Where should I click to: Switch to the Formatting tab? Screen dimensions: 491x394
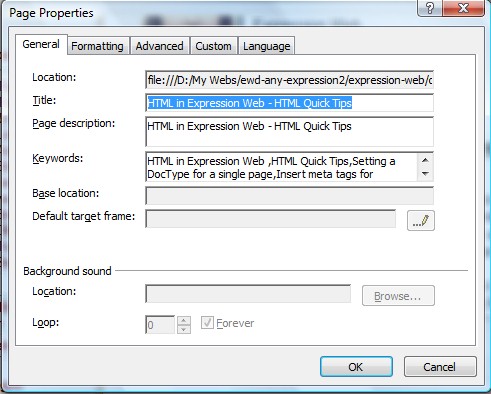(97, 46)
